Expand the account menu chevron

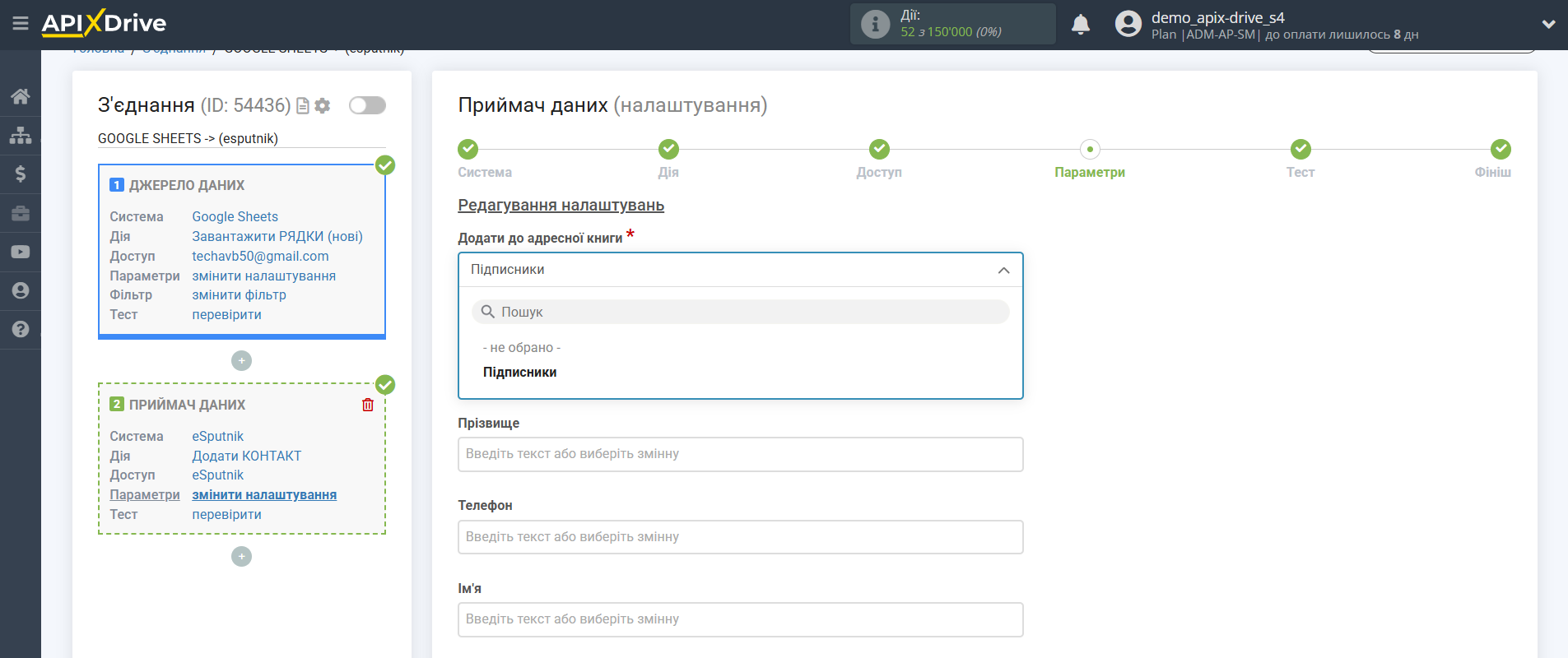pos(1548,24)
